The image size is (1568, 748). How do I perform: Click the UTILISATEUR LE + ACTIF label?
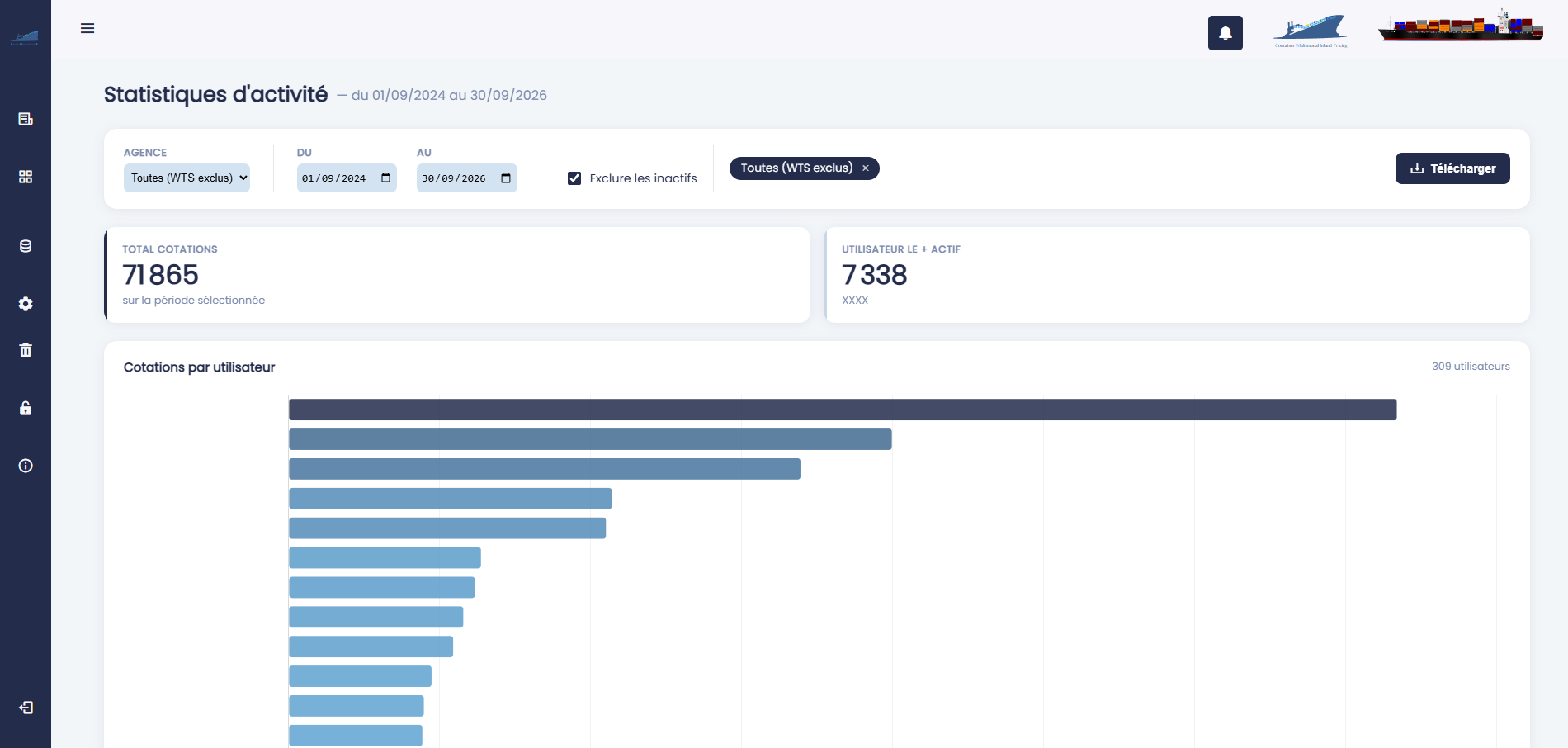point(901,249)
